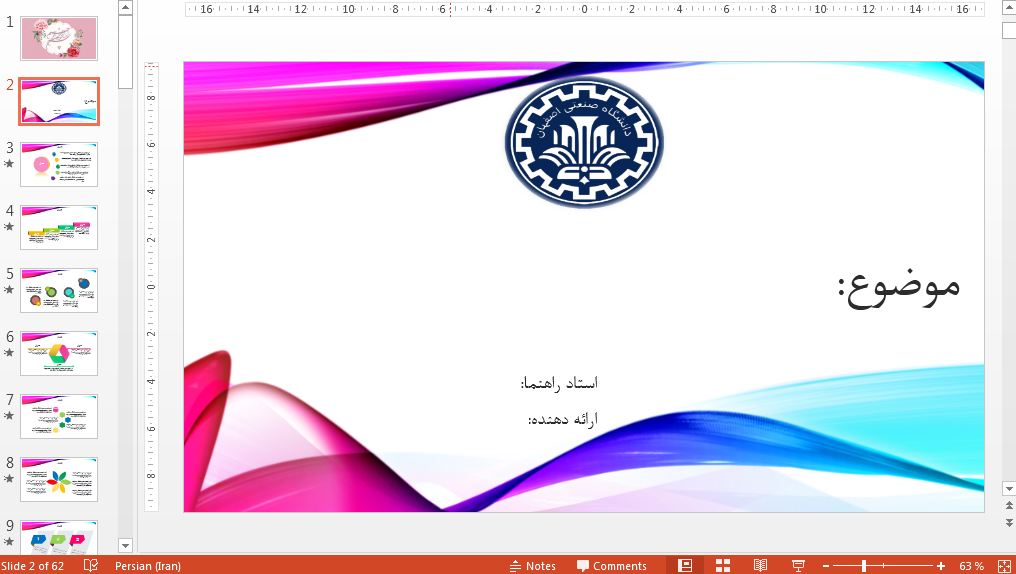Toggle the Comments pane
Screen dimensions: 1016x574
pos(611,566)
